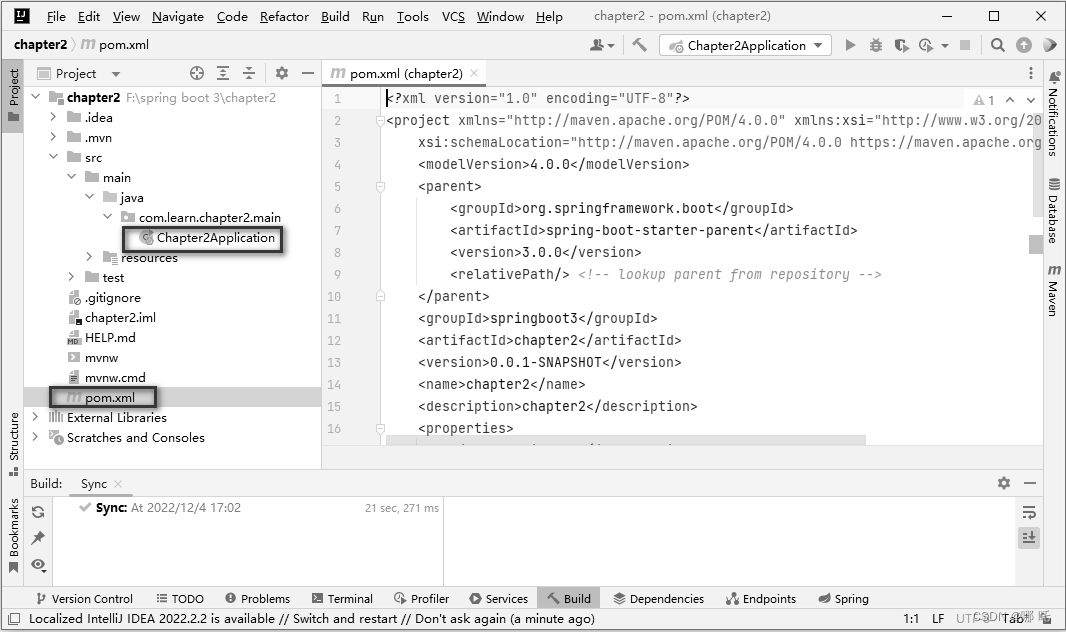Viewport: 1066px width, 632px height.
Task: Open the Navigate menu
Action: 177,16
